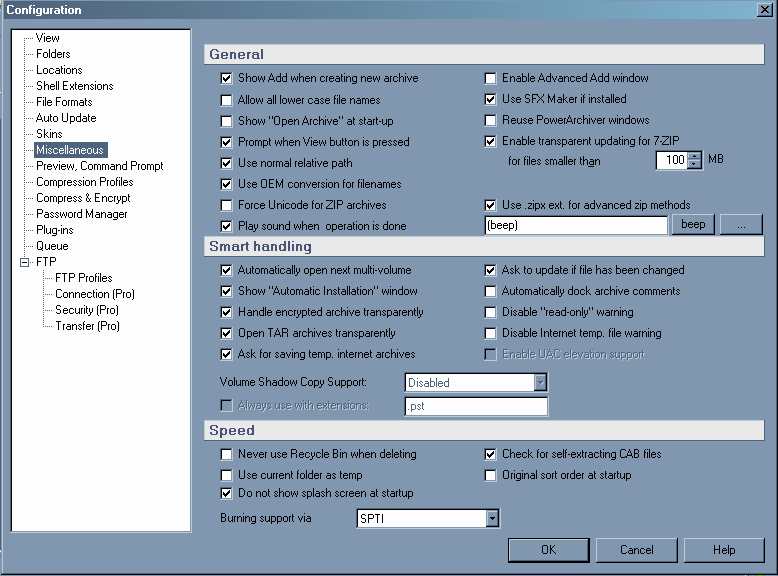Collapse the FTP tree node

pyautogui.click(x=24, y=262)
